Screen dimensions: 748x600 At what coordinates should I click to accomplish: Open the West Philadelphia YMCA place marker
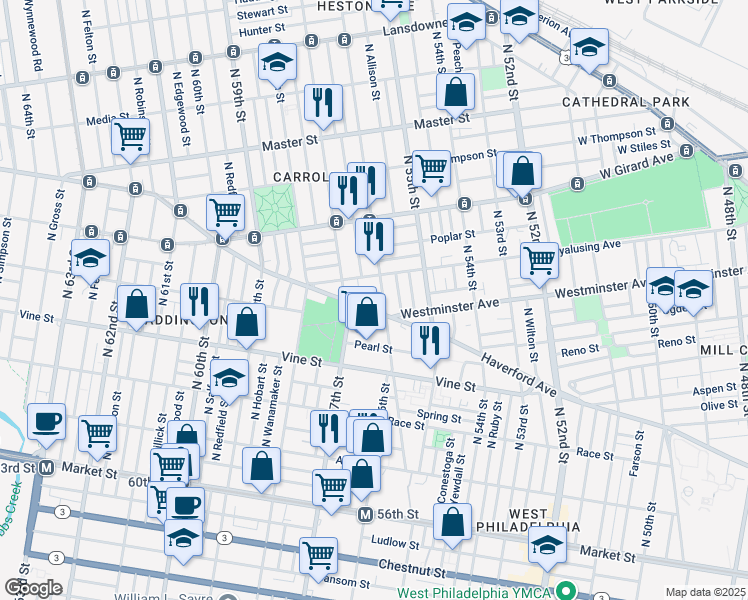point(568,588)
